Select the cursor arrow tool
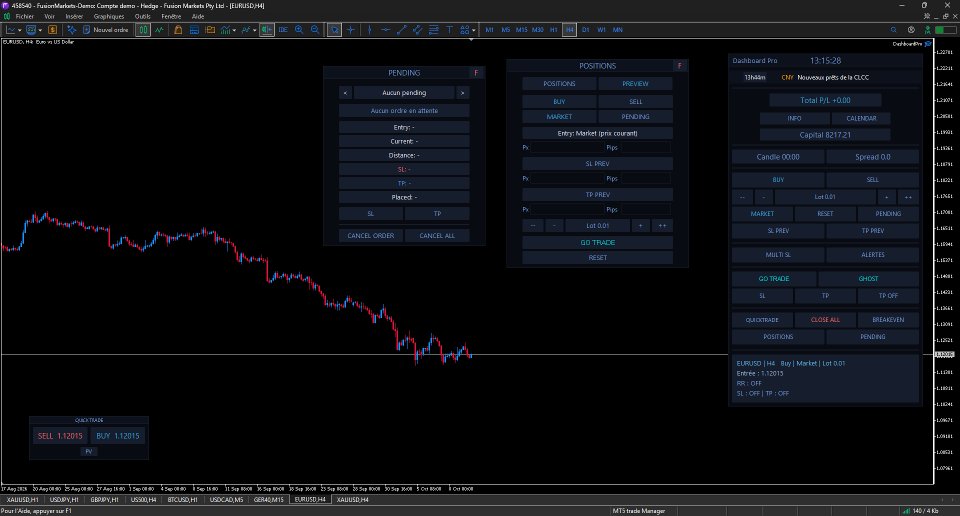The width and height of the screenshot is (960, 516). (334, 29)
